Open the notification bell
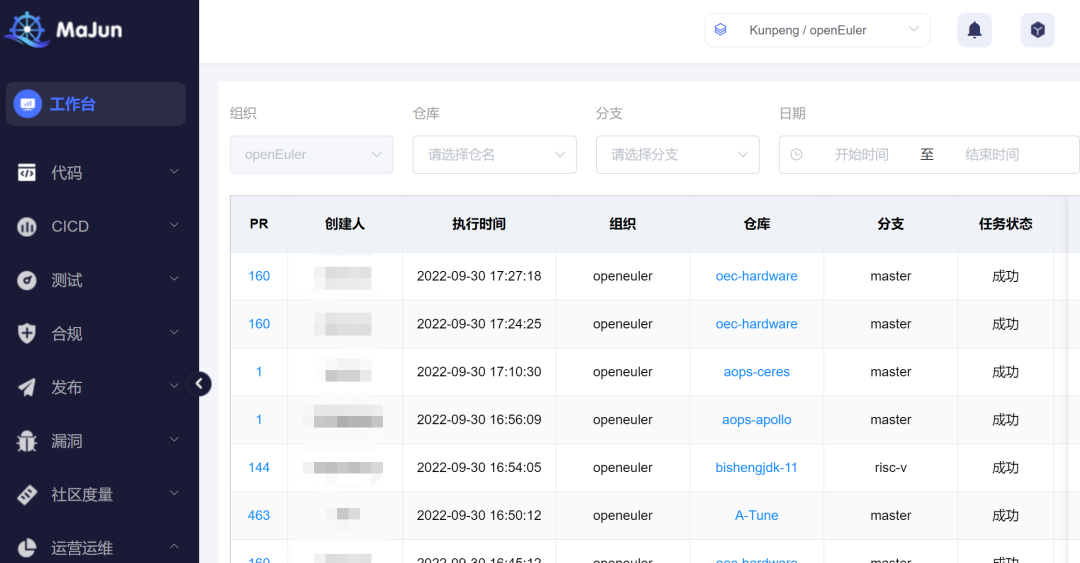 click(x=975, y=30)
